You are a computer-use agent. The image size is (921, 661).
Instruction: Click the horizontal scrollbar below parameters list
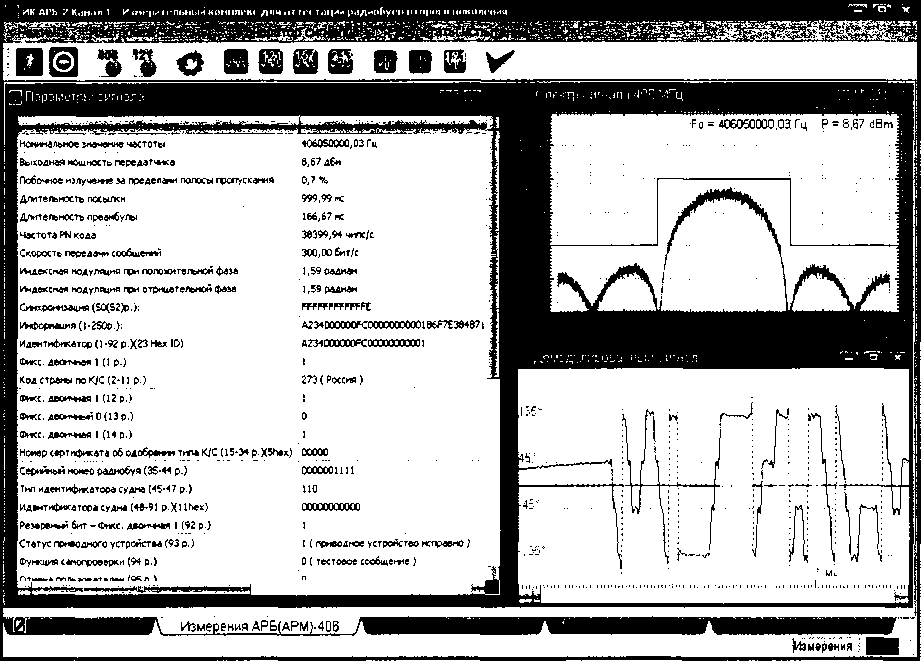(250, 589)
